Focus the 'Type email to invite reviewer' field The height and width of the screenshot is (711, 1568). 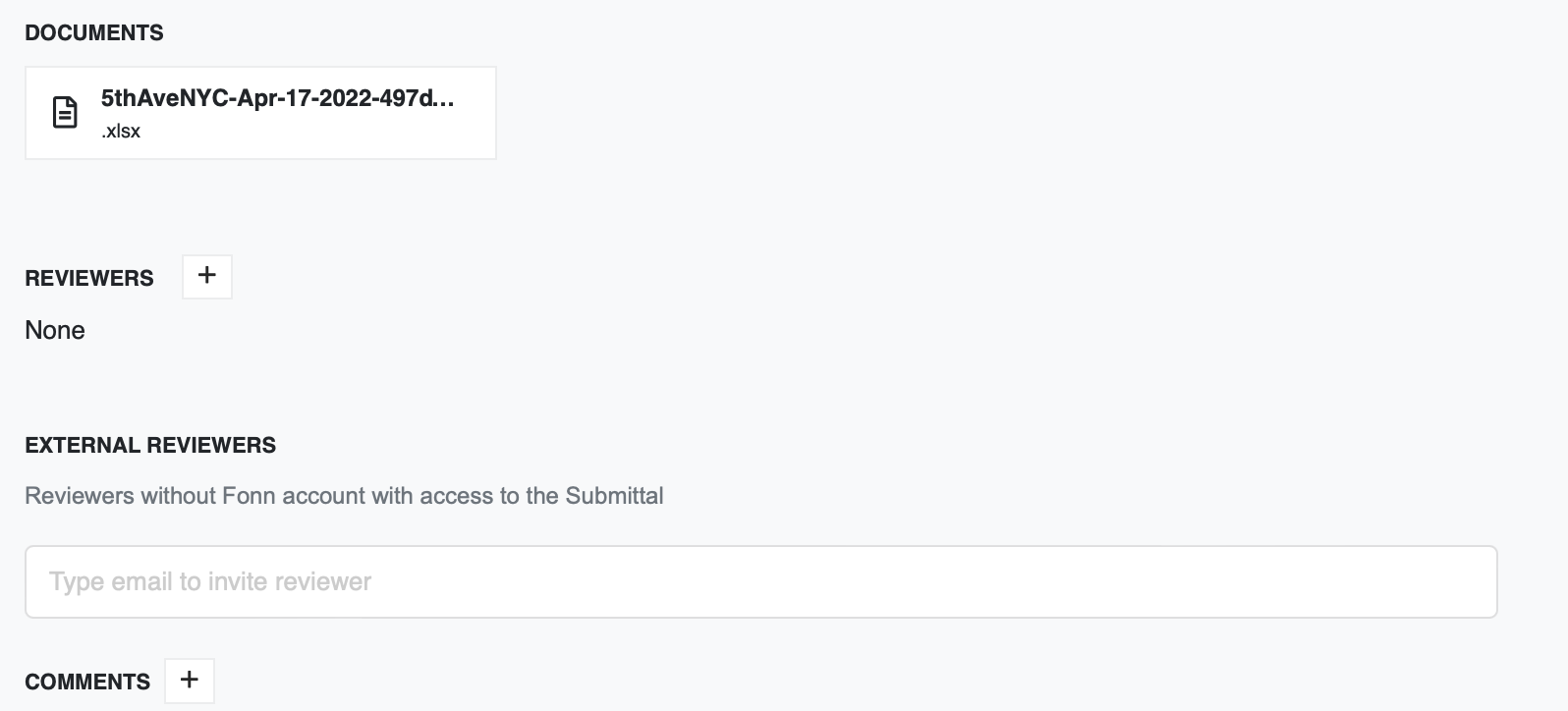[x=760, y=581]
